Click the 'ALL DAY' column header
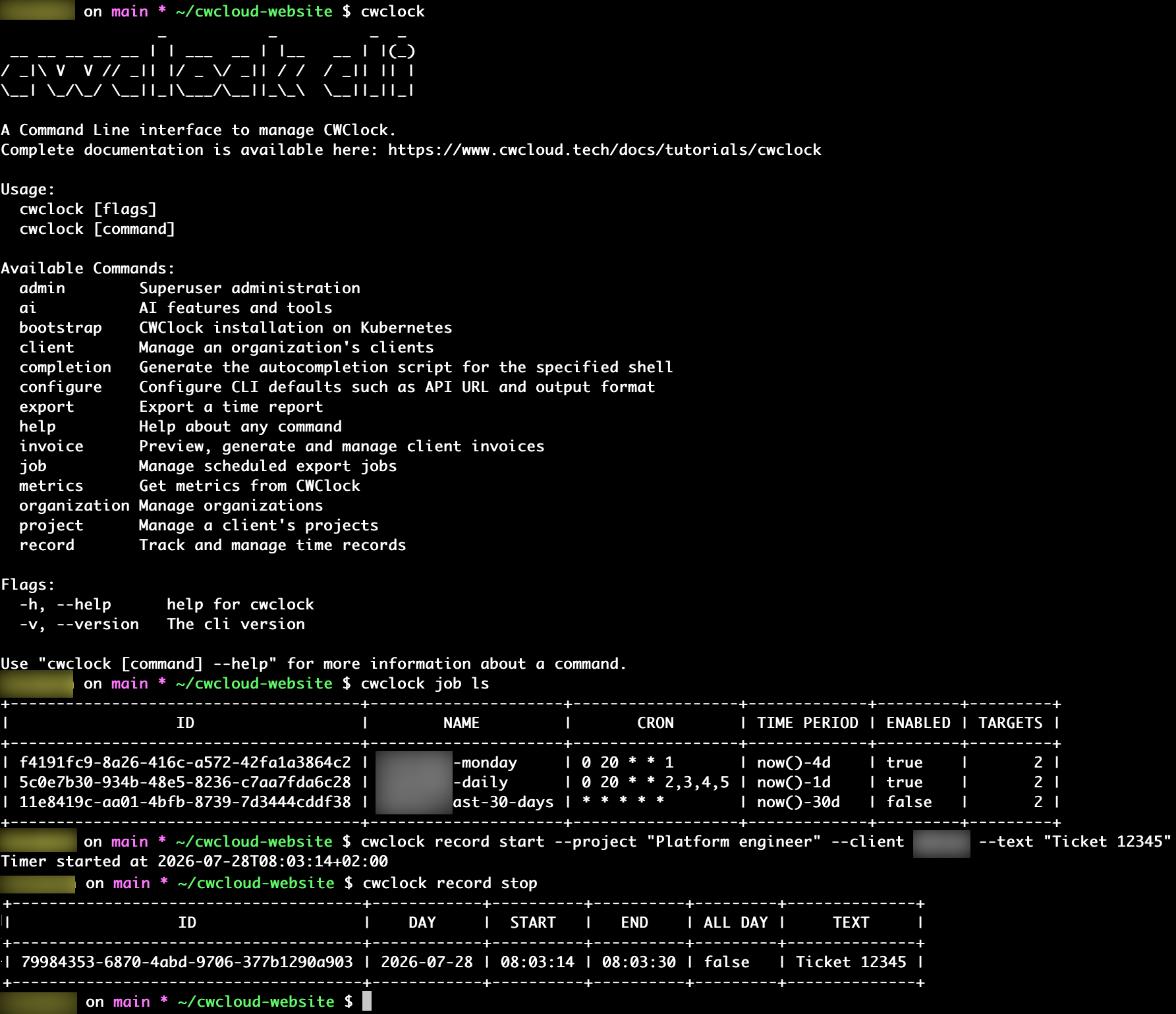 click(736, 922)
